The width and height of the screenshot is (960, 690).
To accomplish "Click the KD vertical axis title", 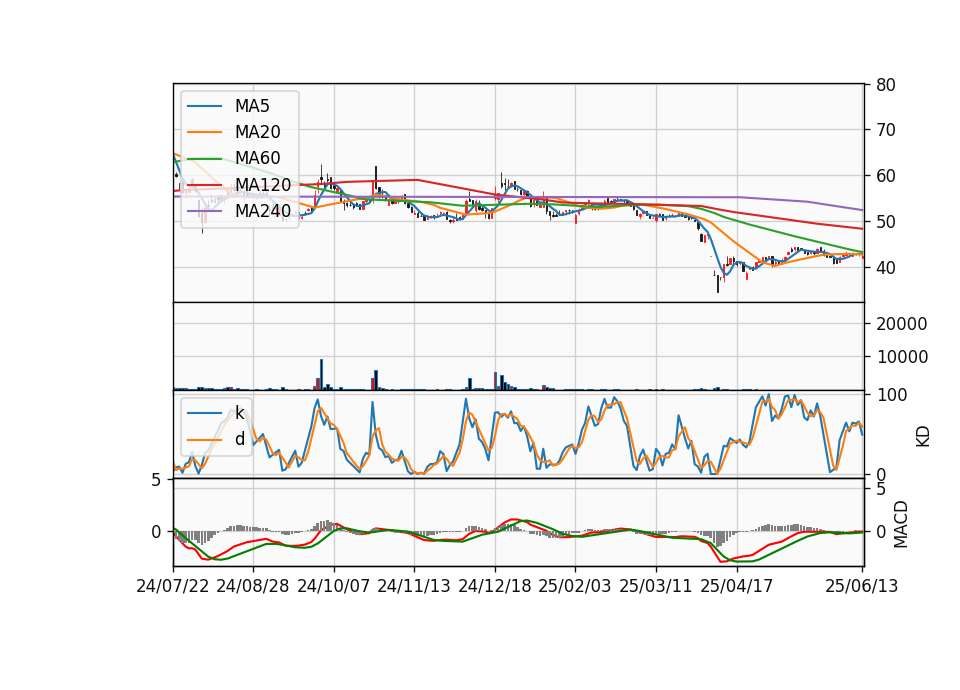I will 923,437.
